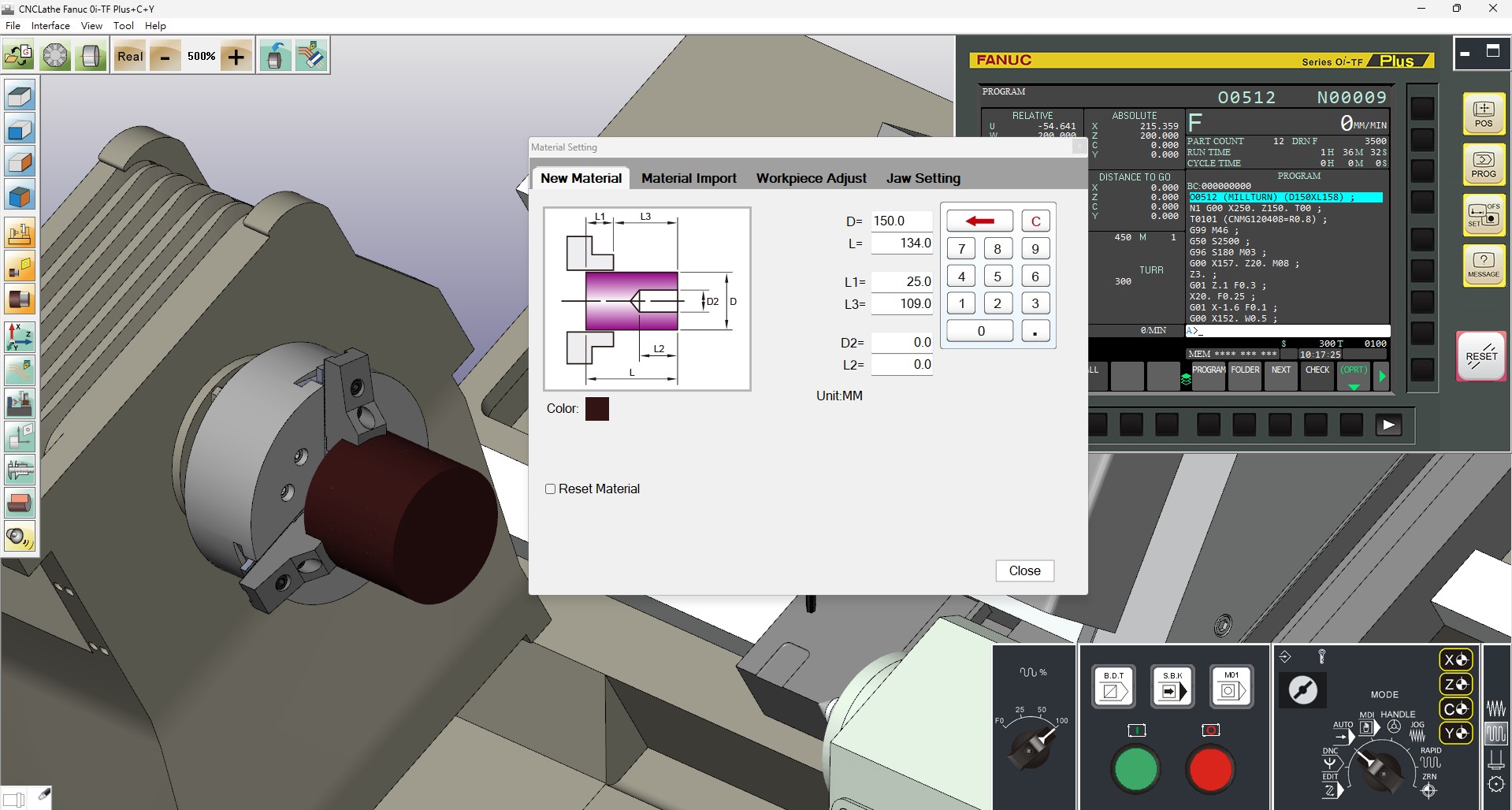Click the L1 value input field

[902, 281]
